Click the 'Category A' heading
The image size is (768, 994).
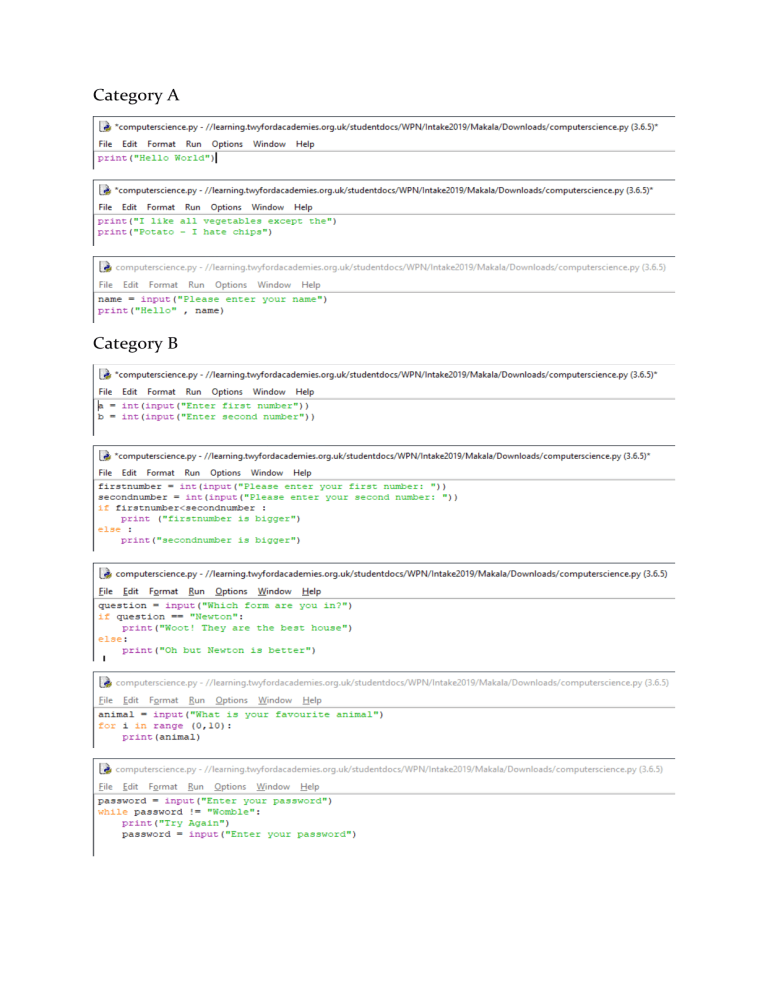[136, 96]
